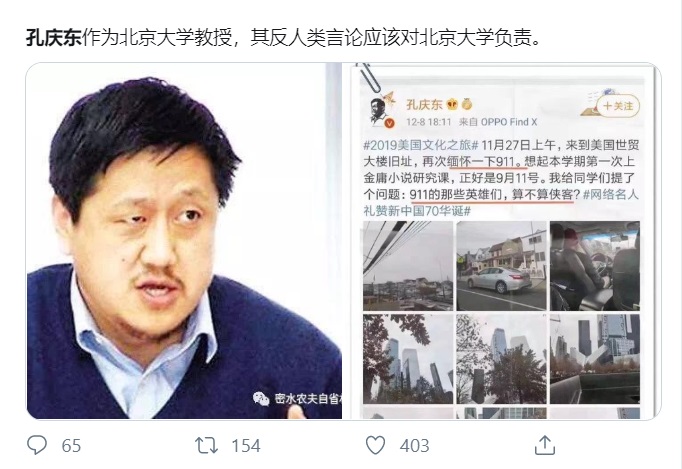Open the left portrait photo of the man
The width and height of the screenshot is (682, 469).
(184, 241)
